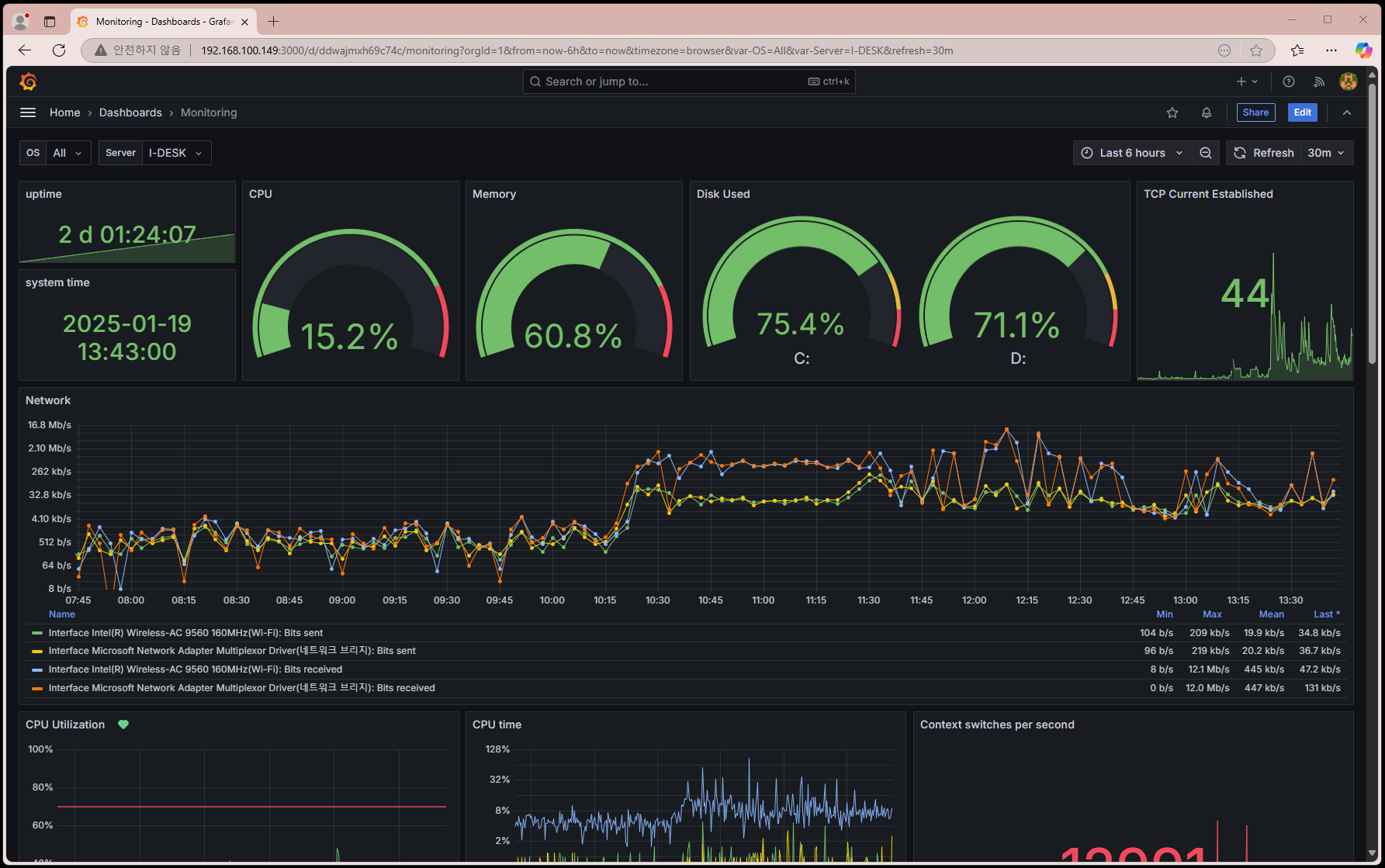Click the Grafana logo icon

(28, 81)
